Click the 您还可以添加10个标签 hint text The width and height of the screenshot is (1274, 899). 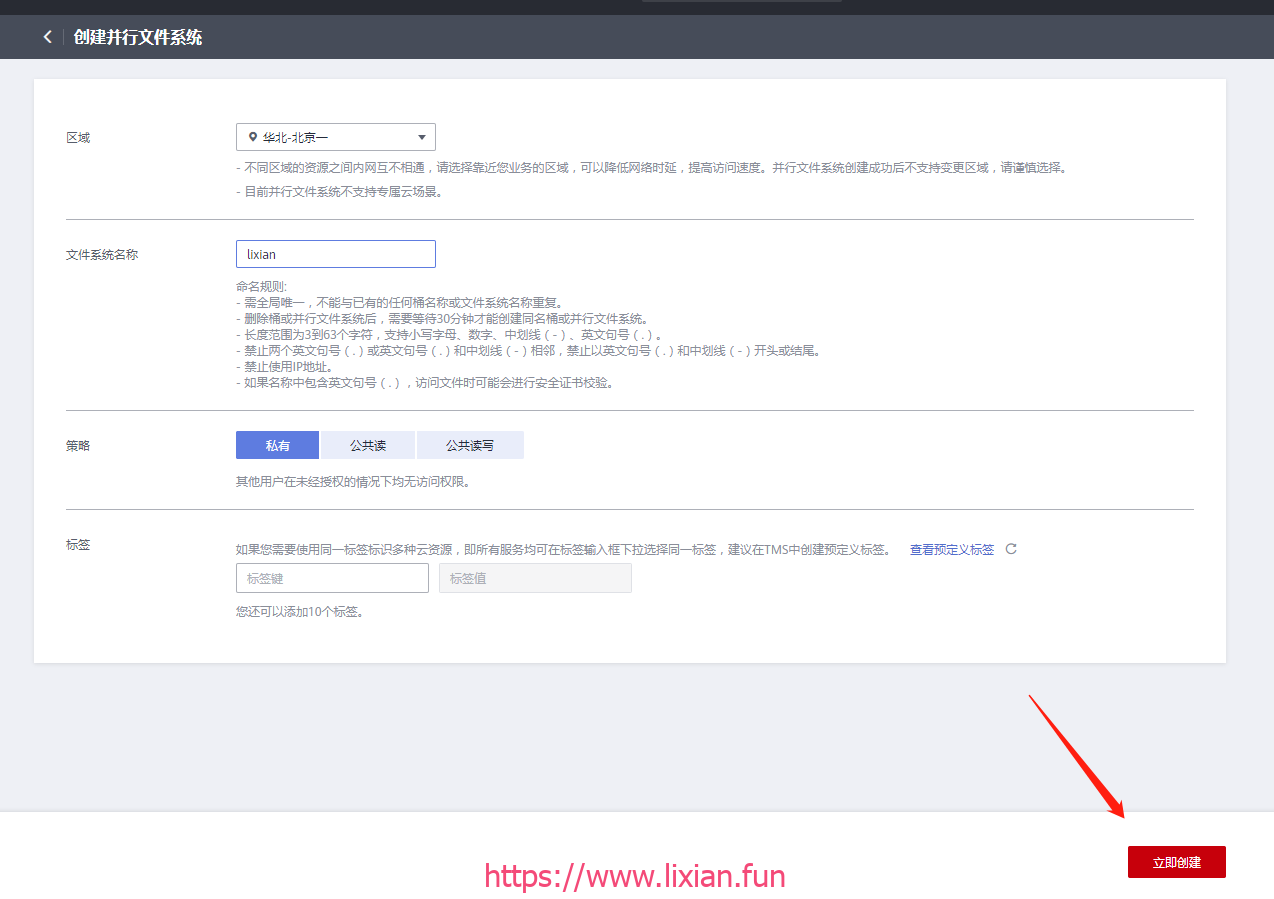(x=299, y=612)
